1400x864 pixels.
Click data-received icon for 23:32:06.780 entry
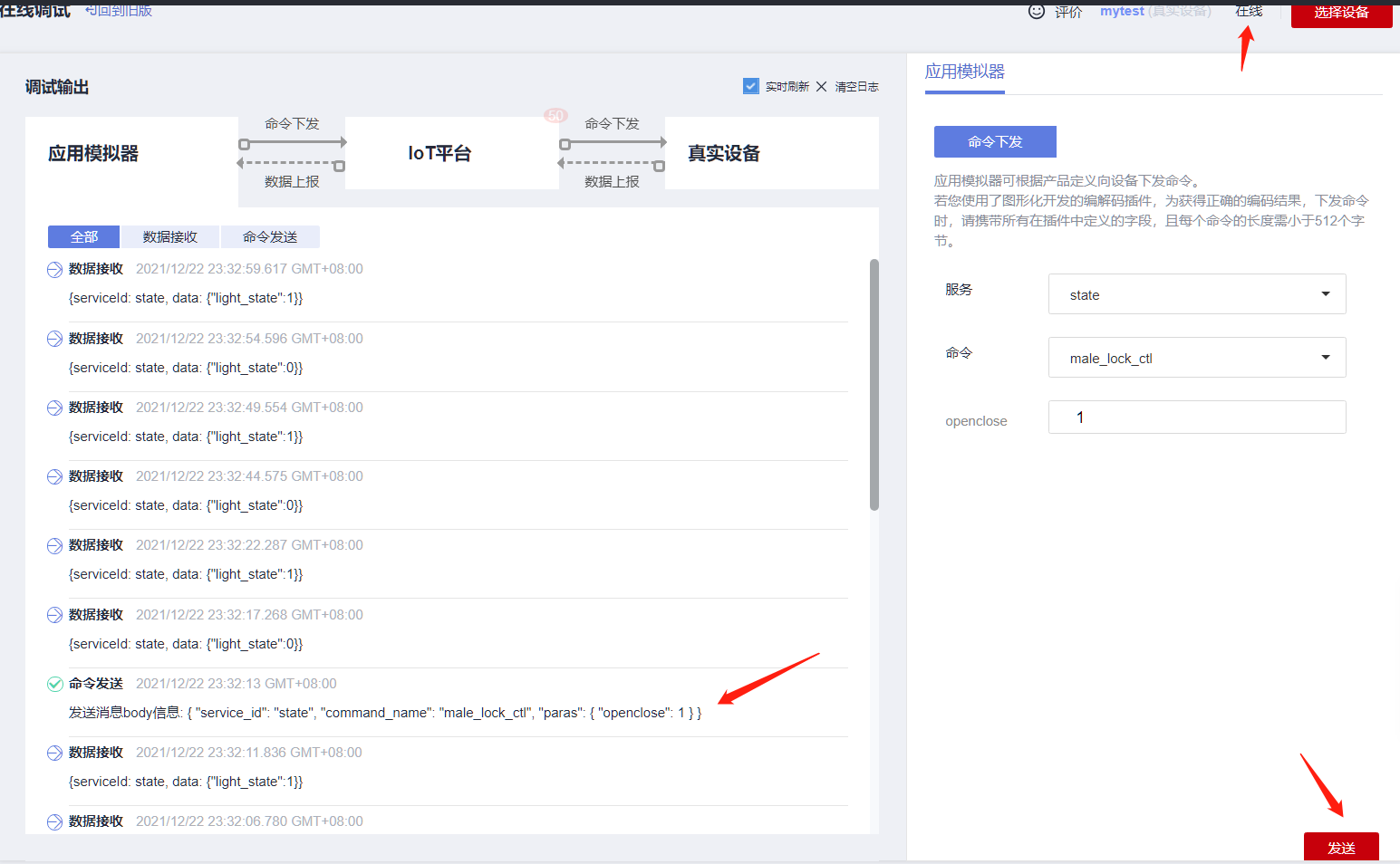coord(54,821)
